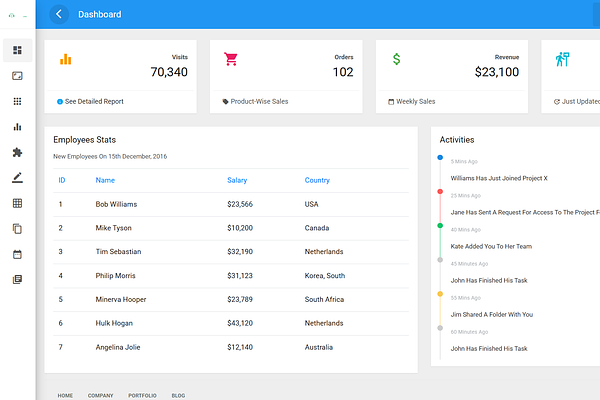Viewport: 600px width, 400px height.
Task: Click the Name column header
Action: coord(105,180)
